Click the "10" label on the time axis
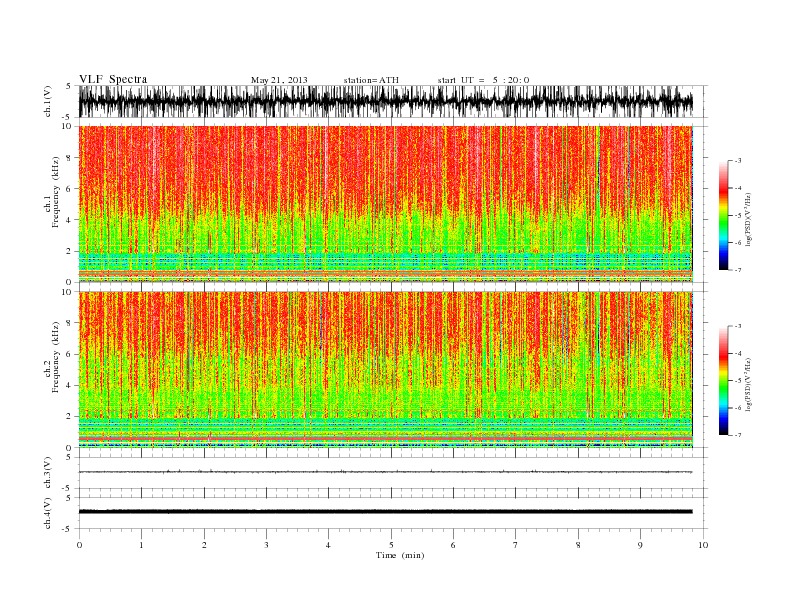The image size is (792, 612). pos(703,545)
